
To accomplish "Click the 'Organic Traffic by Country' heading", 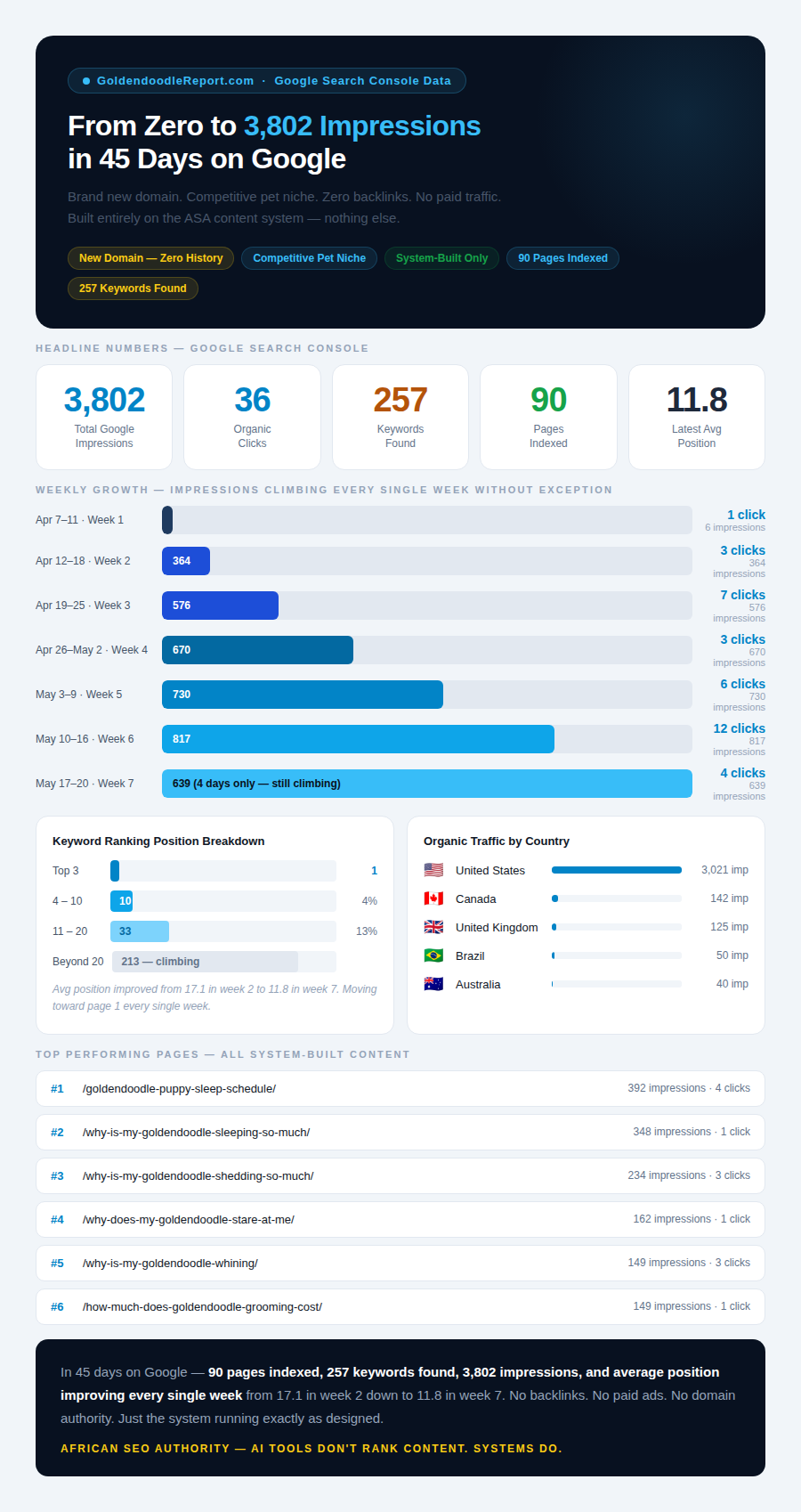I will 497,841.
